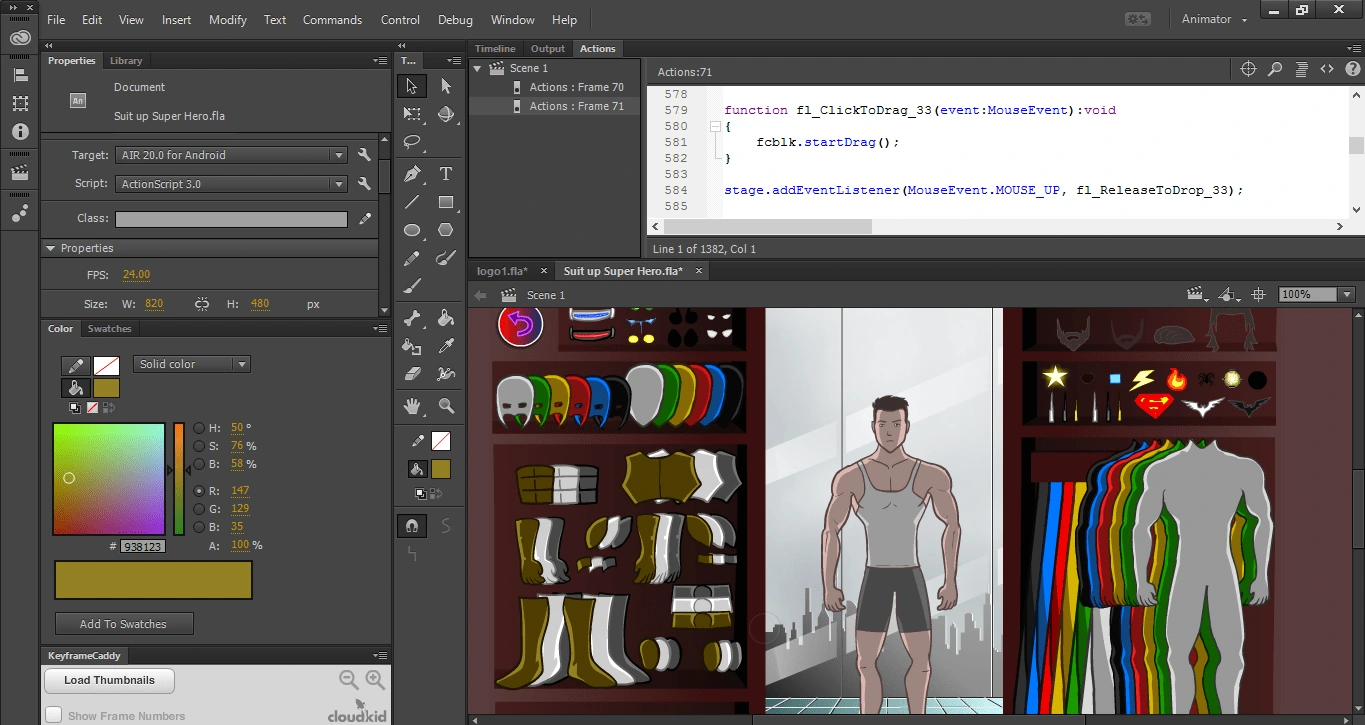Open the Animator workspace dropdown
1365x725 pixels.
pos(1215,19)
